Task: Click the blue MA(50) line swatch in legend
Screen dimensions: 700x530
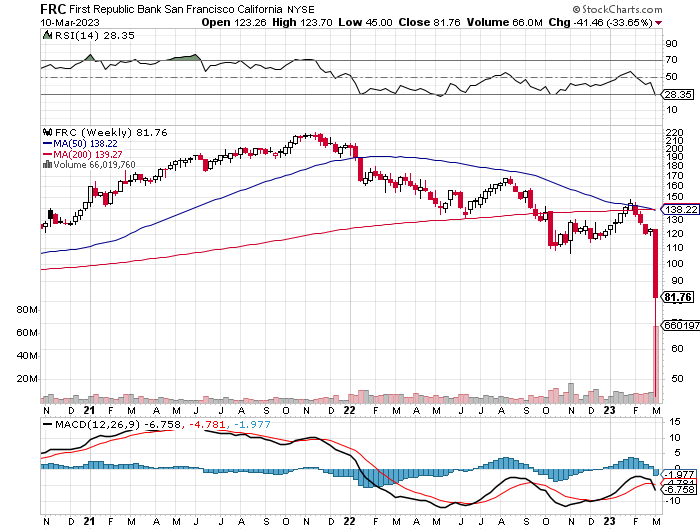Action: pos(47,143)
